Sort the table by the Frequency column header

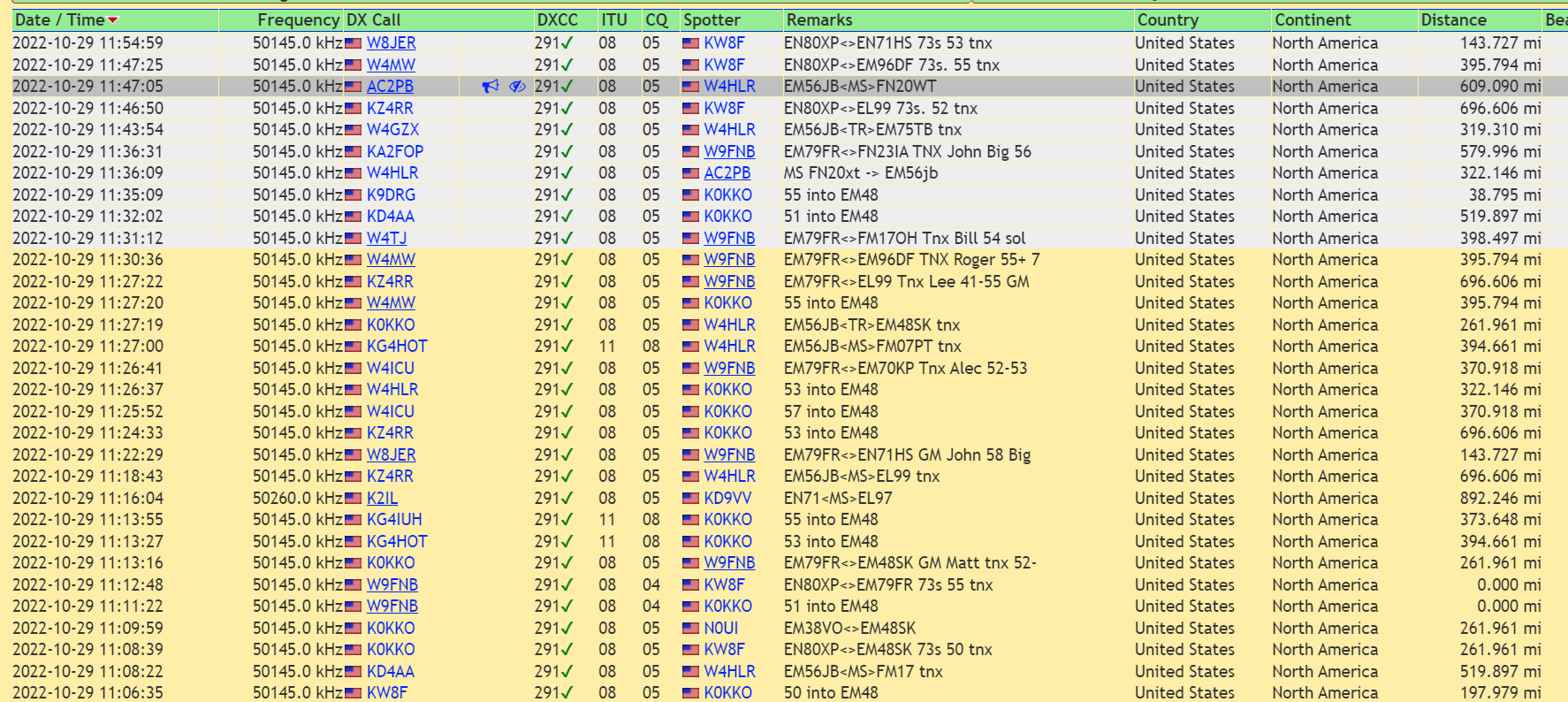click(298, 19)
